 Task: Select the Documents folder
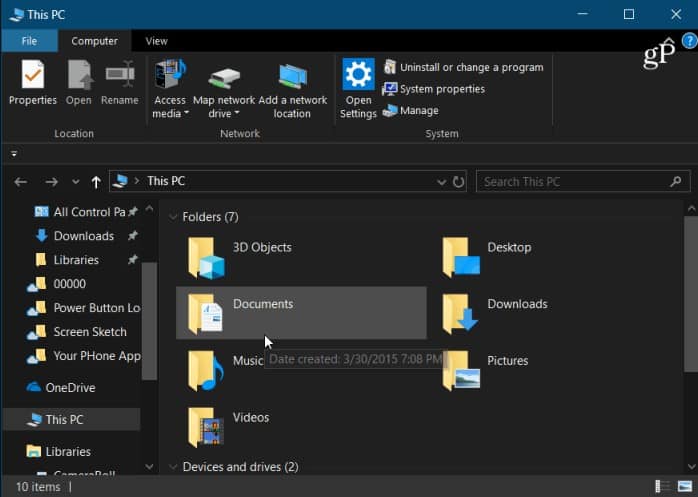tap(301, 314)
